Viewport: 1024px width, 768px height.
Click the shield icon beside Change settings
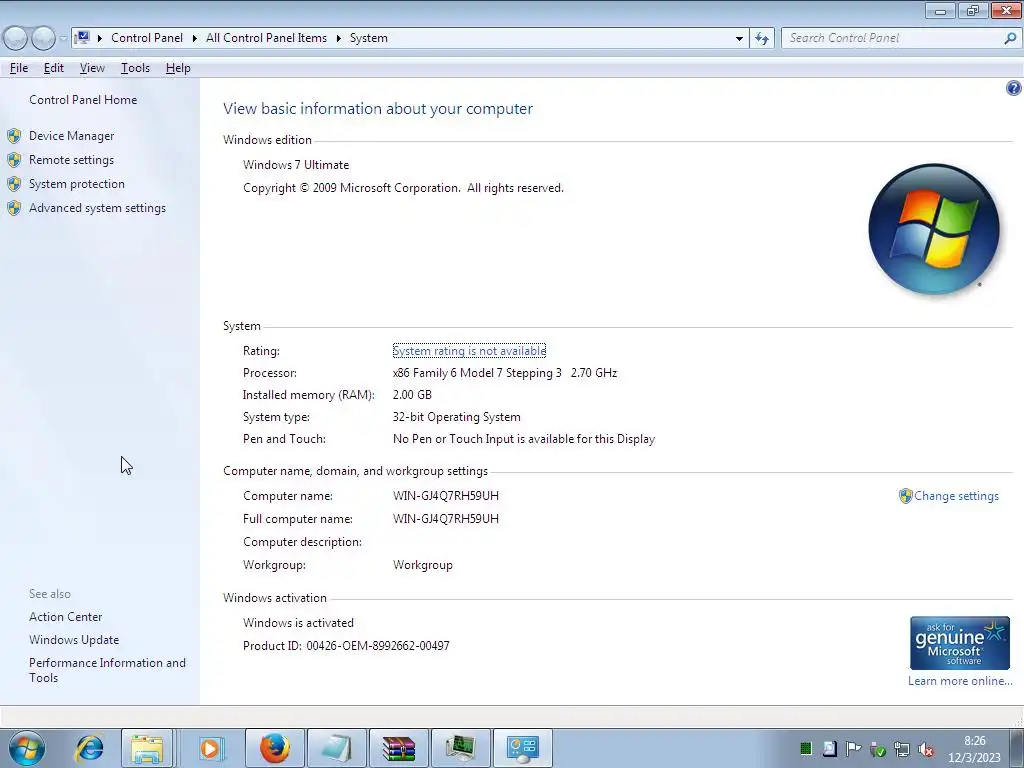pyautogui.click(x=905, y=496)
